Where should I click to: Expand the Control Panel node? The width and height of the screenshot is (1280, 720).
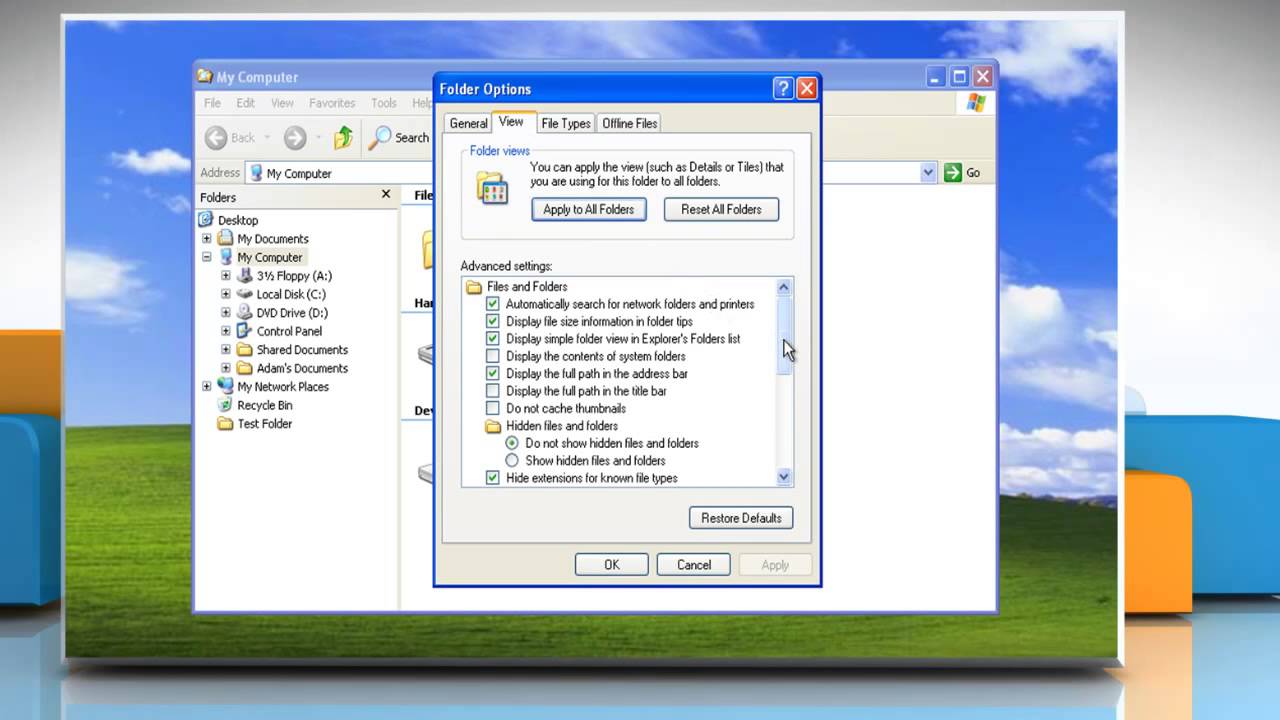[x=226, y=331]
